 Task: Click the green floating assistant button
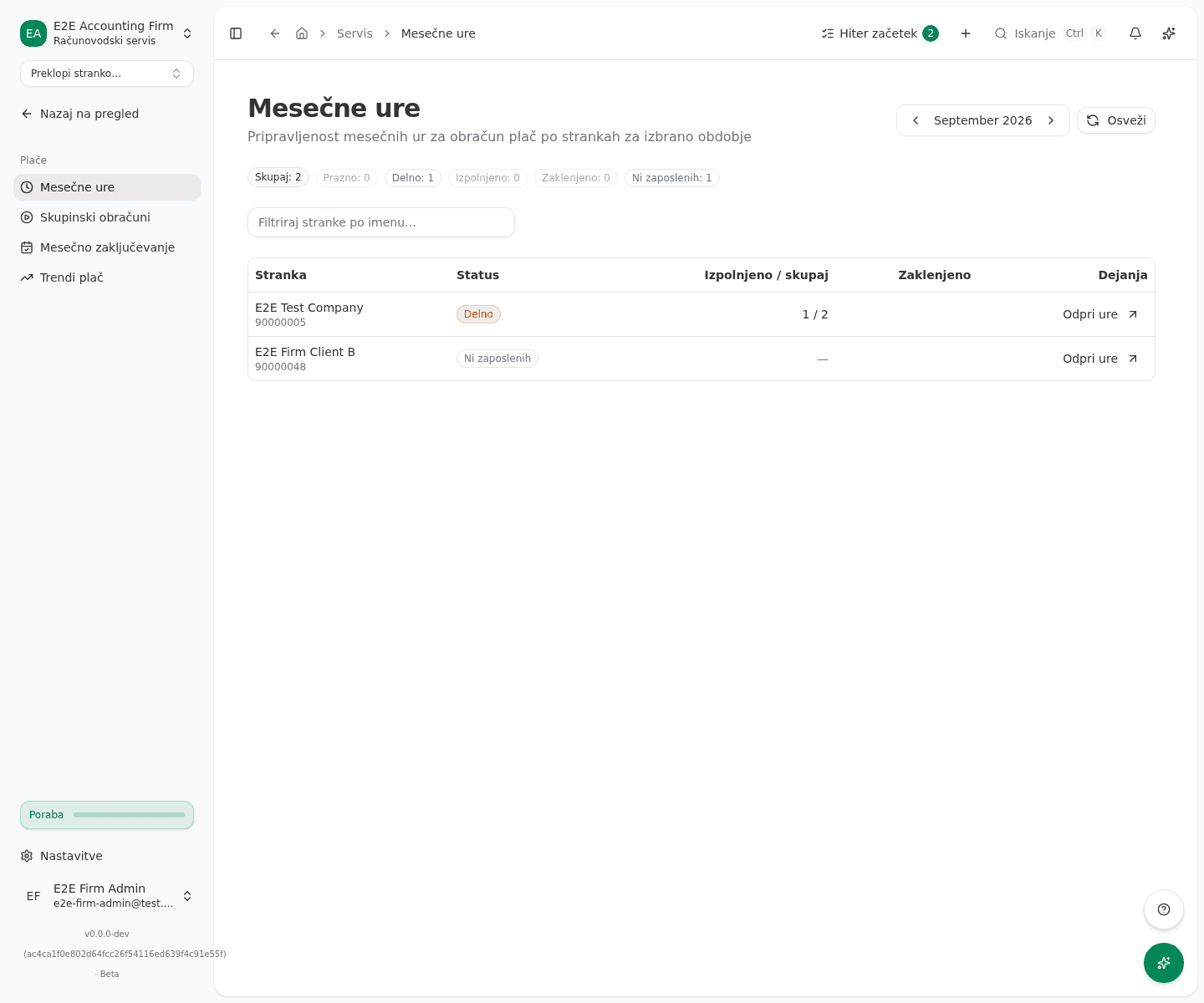[x=1164, y=963]
